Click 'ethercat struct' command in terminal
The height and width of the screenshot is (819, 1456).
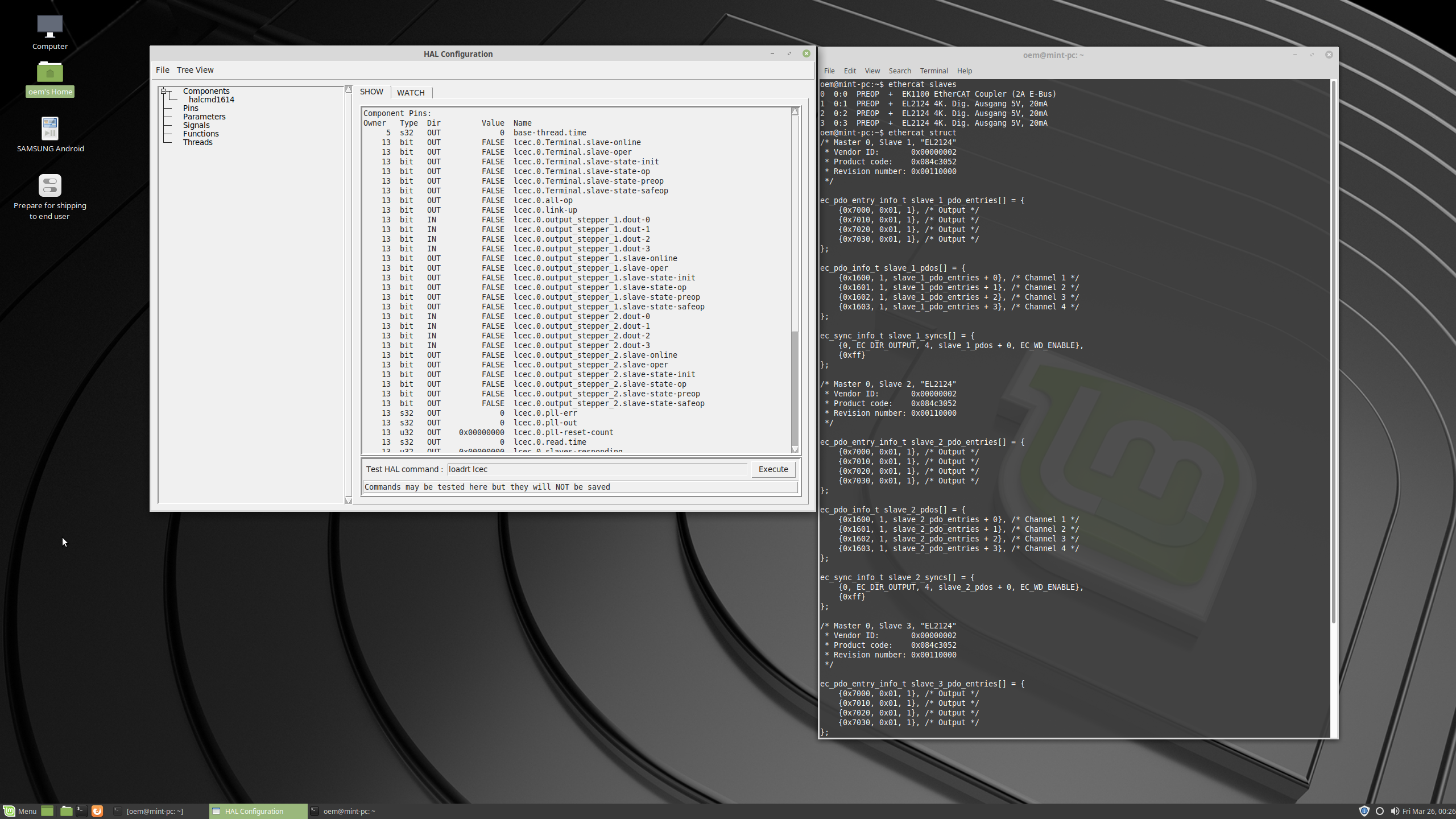[x=922, y=133]
